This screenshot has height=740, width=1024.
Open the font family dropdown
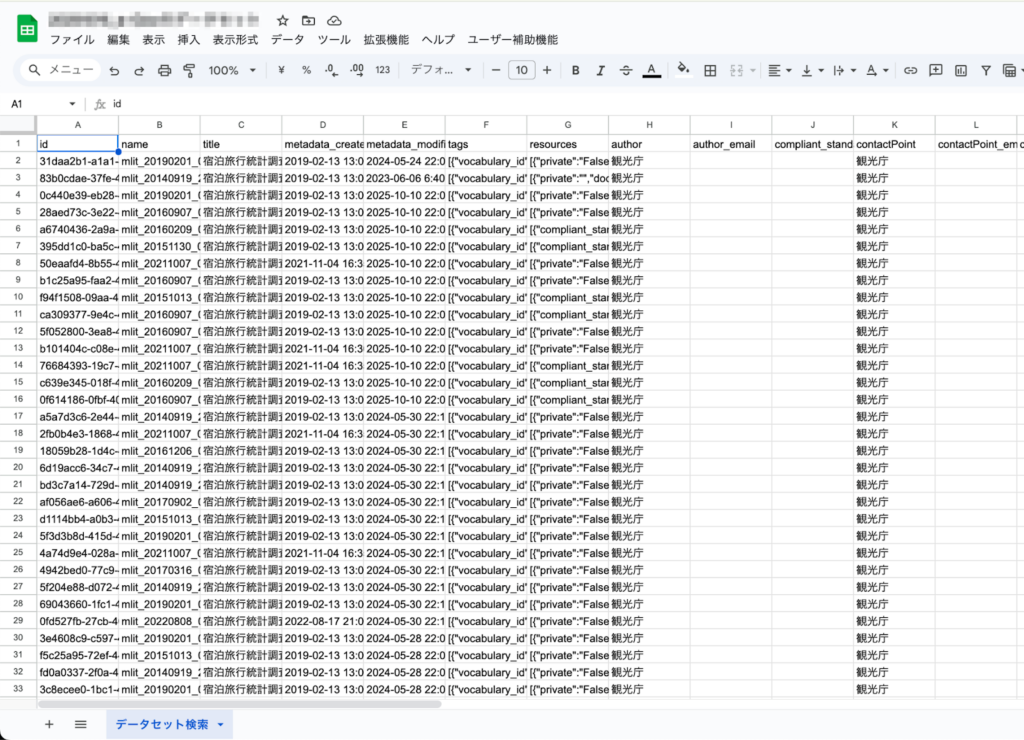tap(441, 71)
